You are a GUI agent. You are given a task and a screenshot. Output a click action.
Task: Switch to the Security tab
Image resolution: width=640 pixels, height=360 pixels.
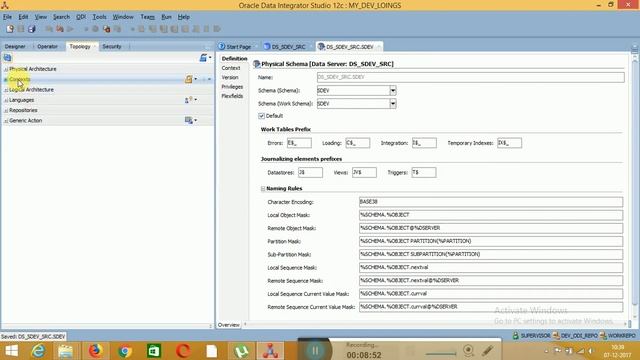[112, 47]
